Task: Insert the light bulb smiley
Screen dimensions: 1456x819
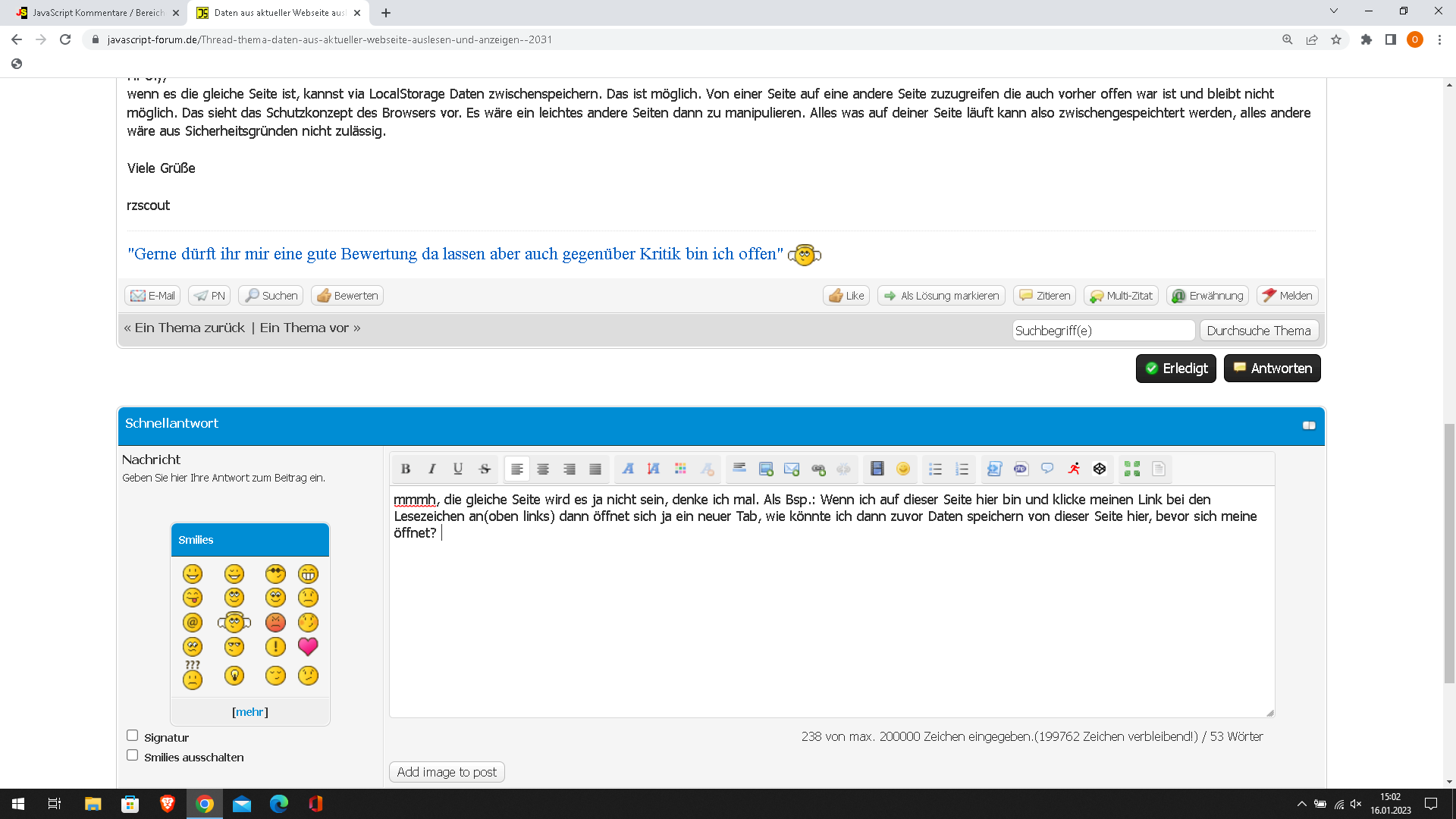Action: [x=234, y=676]
